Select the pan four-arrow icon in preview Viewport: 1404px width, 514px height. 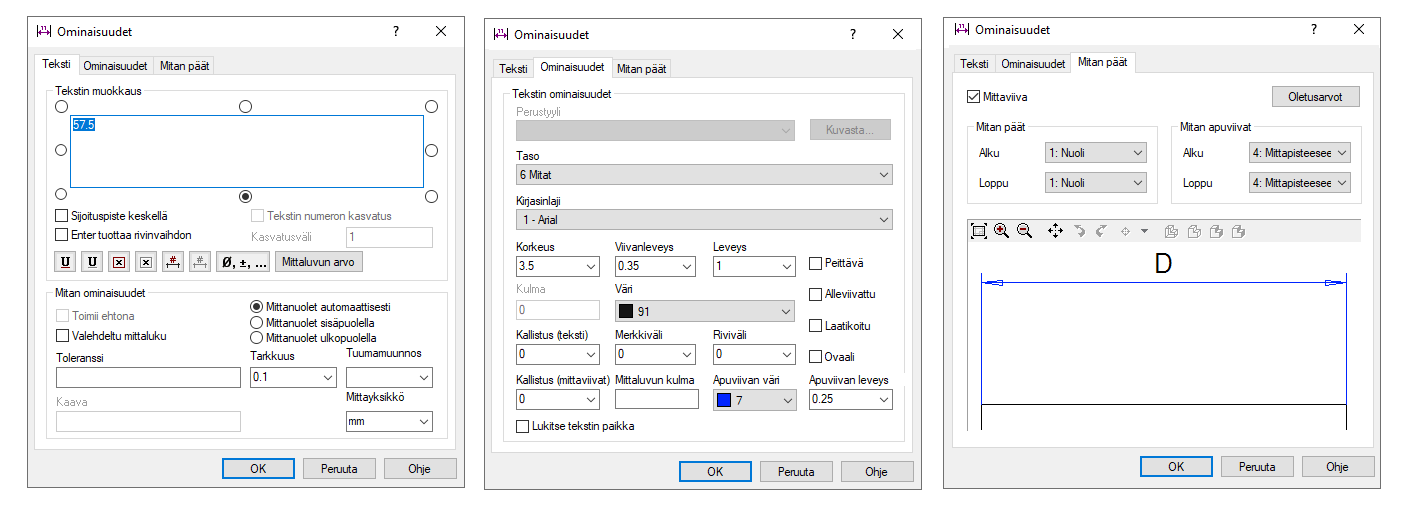pos(1055,231)
